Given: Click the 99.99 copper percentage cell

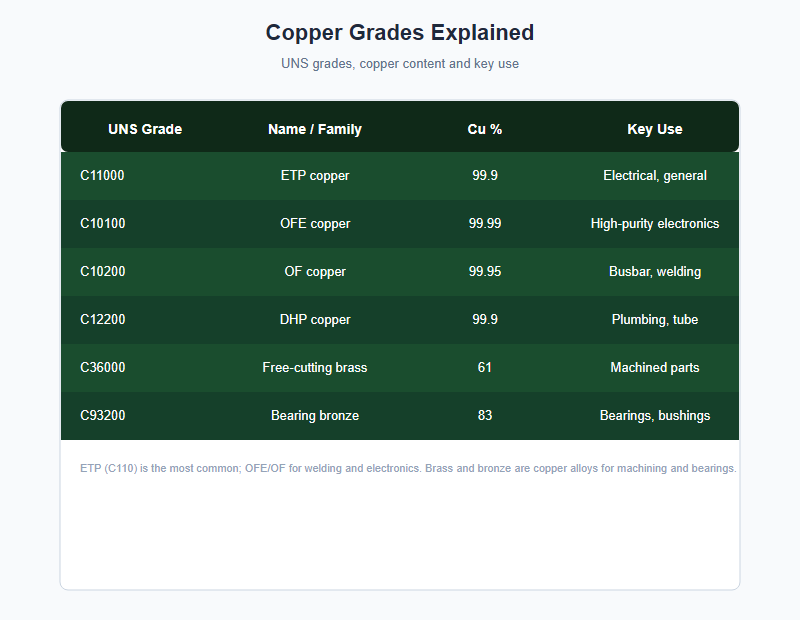Looking at the screenshot, I should pyautogui.click(x=485, y=224).
